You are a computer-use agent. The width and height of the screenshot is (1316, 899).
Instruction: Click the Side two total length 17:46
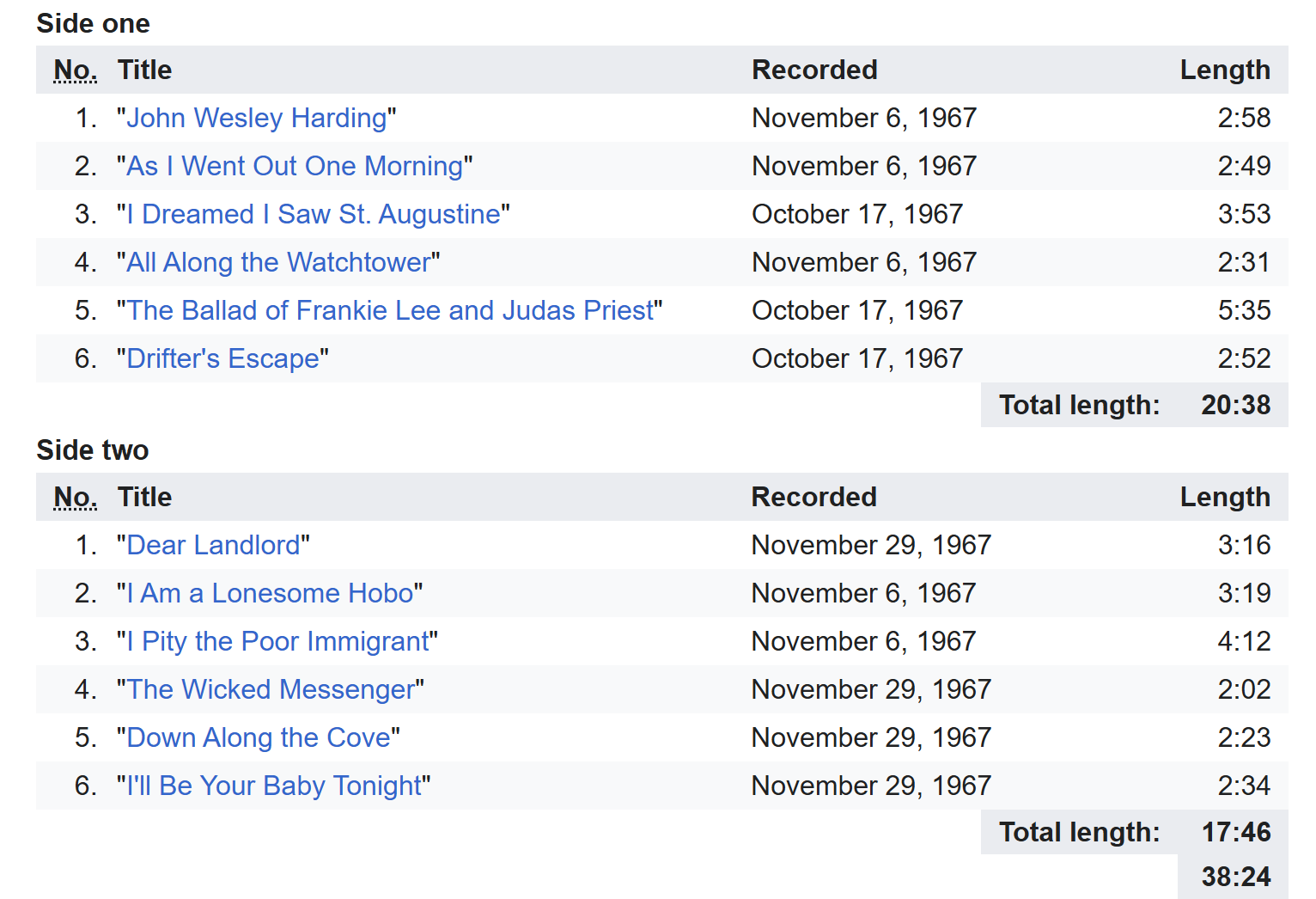pyautogui.click(x=1235, y=832)
